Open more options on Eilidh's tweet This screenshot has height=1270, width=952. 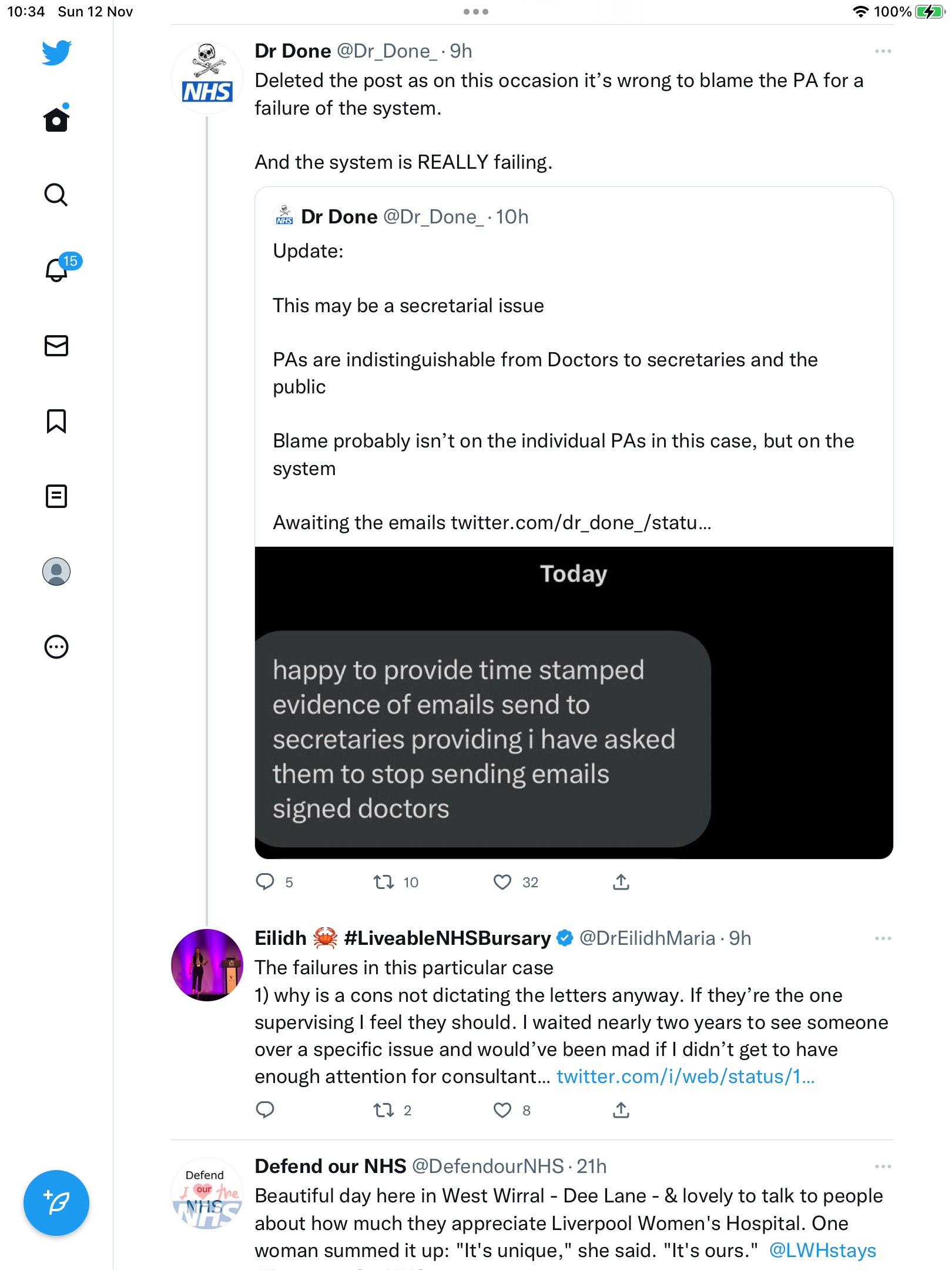point(883,938)
